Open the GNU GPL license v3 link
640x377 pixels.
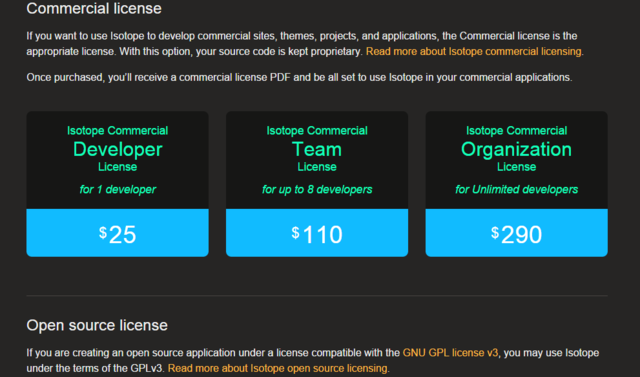450,353
